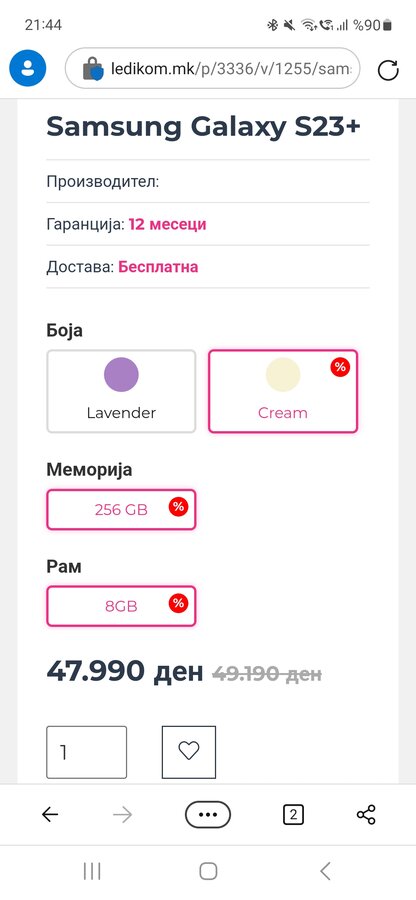
Task: Open the browser three-dot menu
Action: [208, 814]
